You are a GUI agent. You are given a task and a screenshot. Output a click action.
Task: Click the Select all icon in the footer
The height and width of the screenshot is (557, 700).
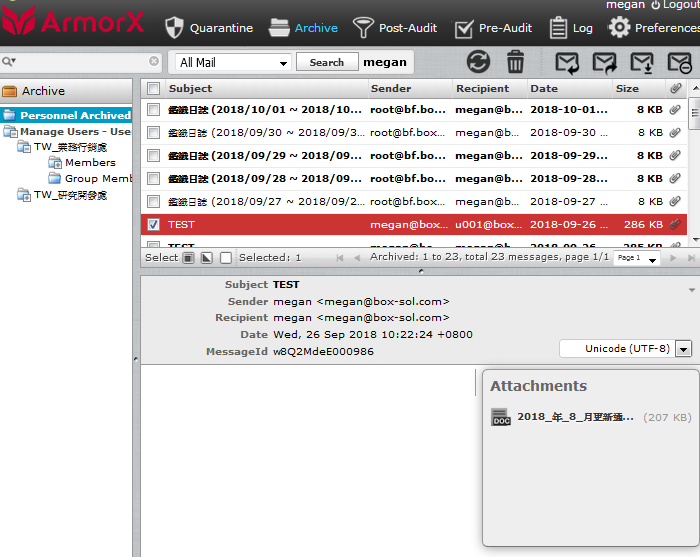click(189, 258)
